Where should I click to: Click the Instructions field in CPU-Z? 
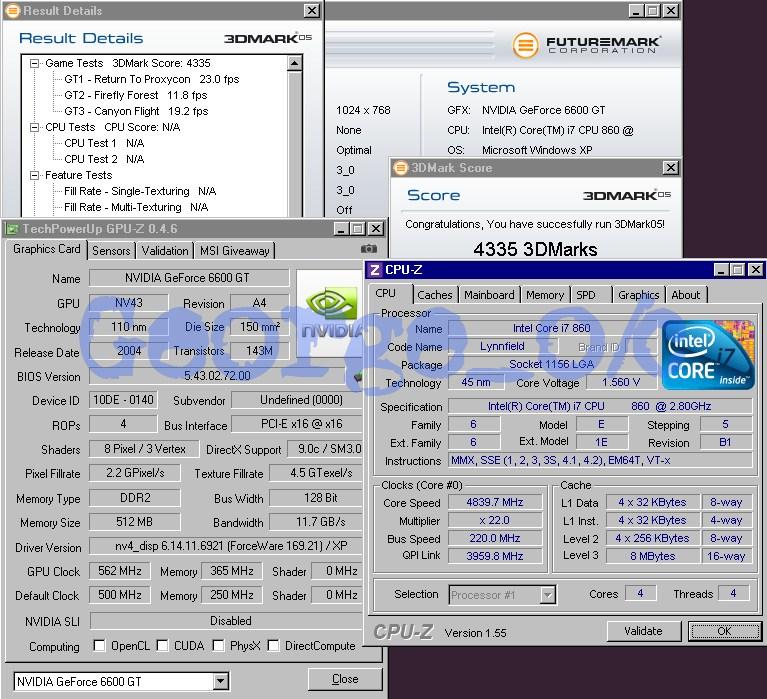600,460
